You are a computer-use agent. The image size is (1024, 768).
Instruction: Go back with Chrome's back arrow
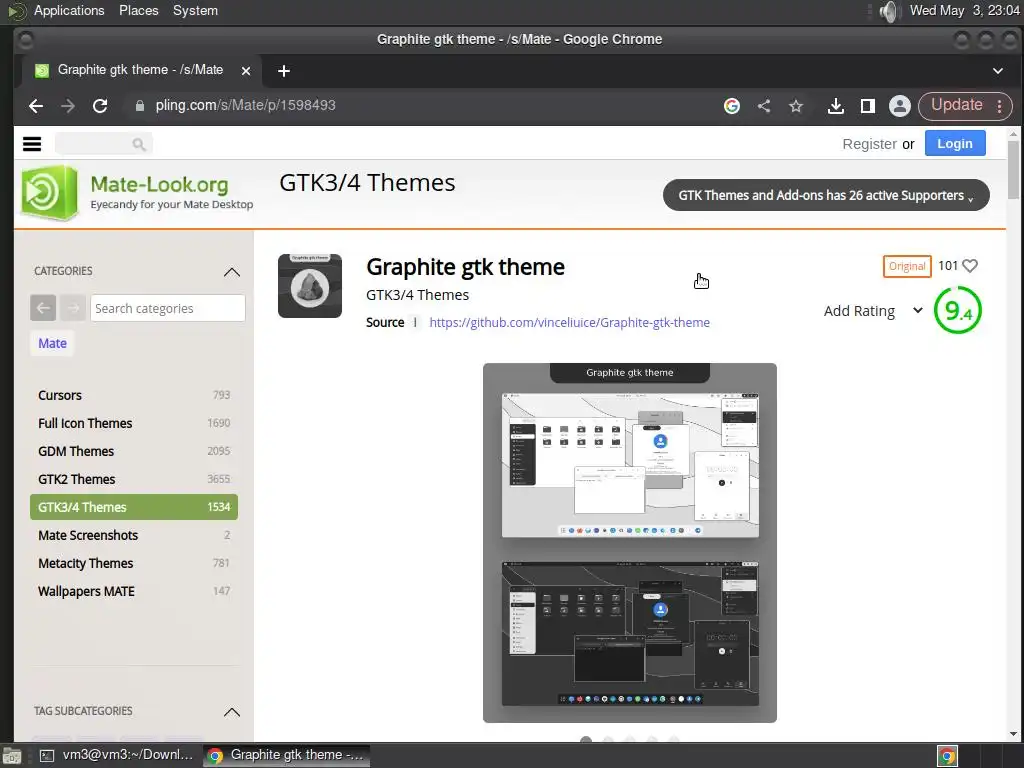coord(36,106)
